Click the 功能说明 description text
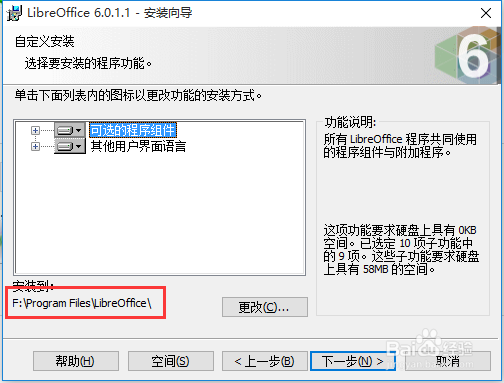Viewport: 504px width, 383px height. tap(400, 146)
